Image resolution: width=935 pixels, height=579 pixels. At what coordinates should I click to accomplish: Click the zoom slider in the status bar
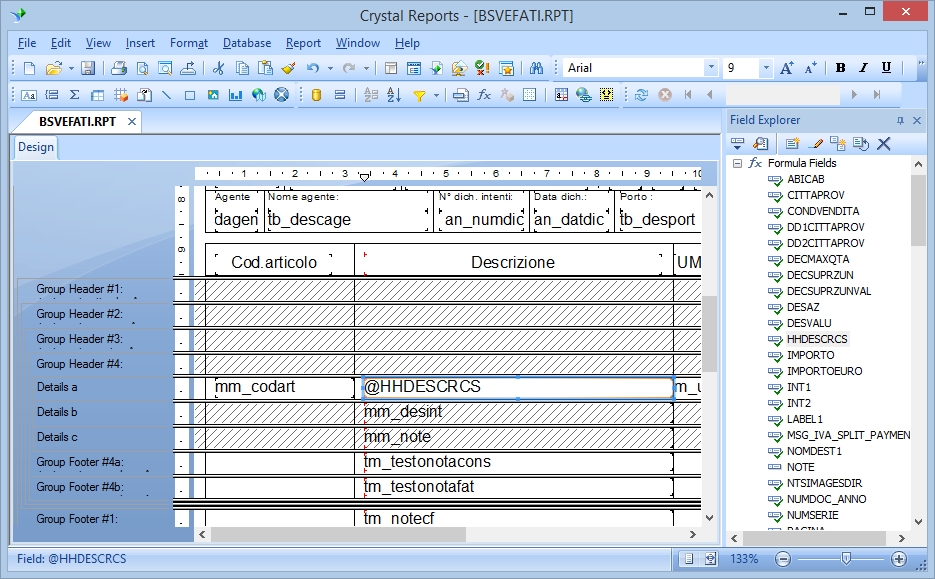point(846,559)
